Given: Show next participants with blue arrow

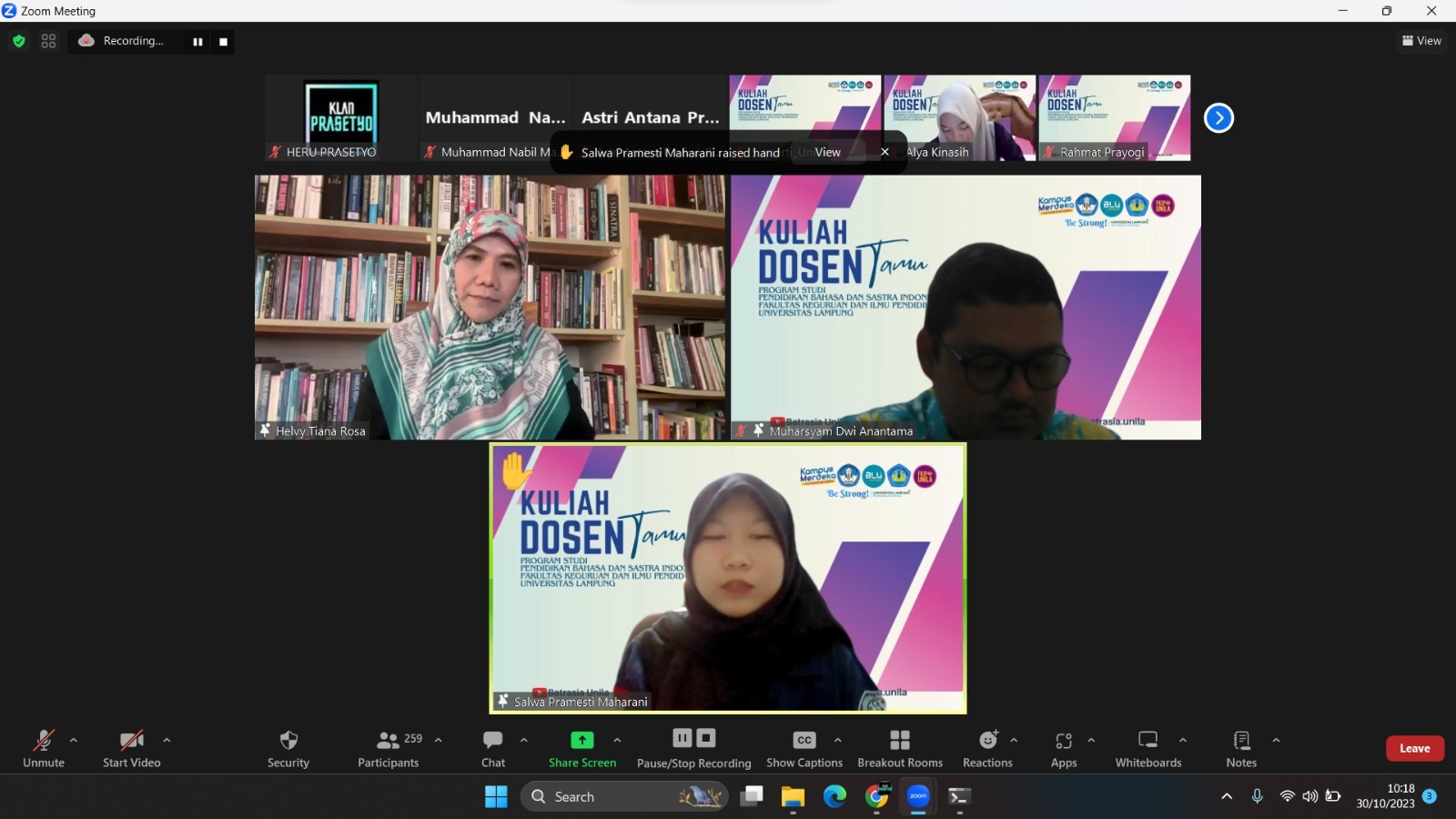Looking at the screenshot, I should [1218, 118].
